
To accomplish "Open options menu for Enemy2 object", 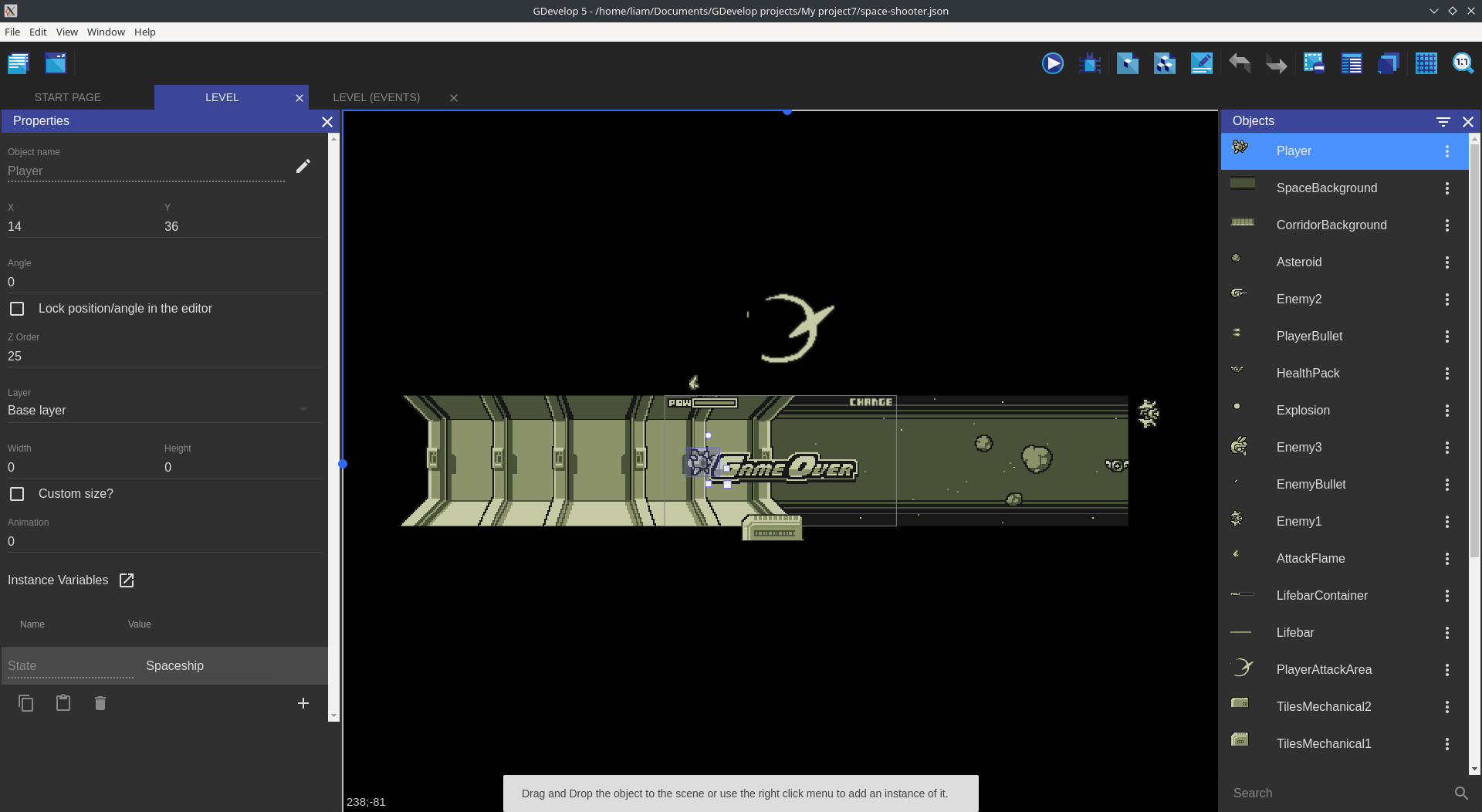I will [x=1447, y=299].
